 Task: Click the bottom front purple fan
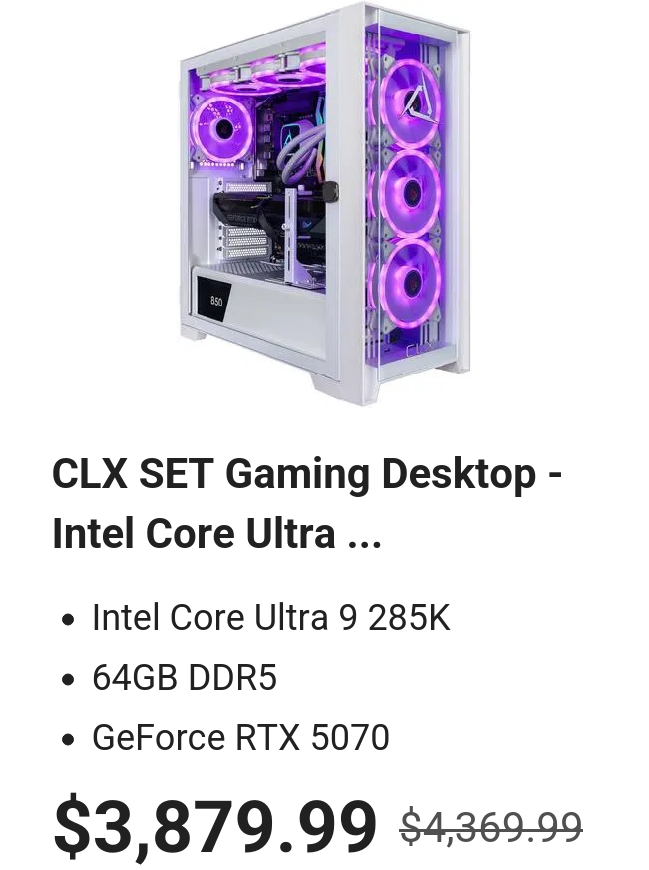pos(412,281)
